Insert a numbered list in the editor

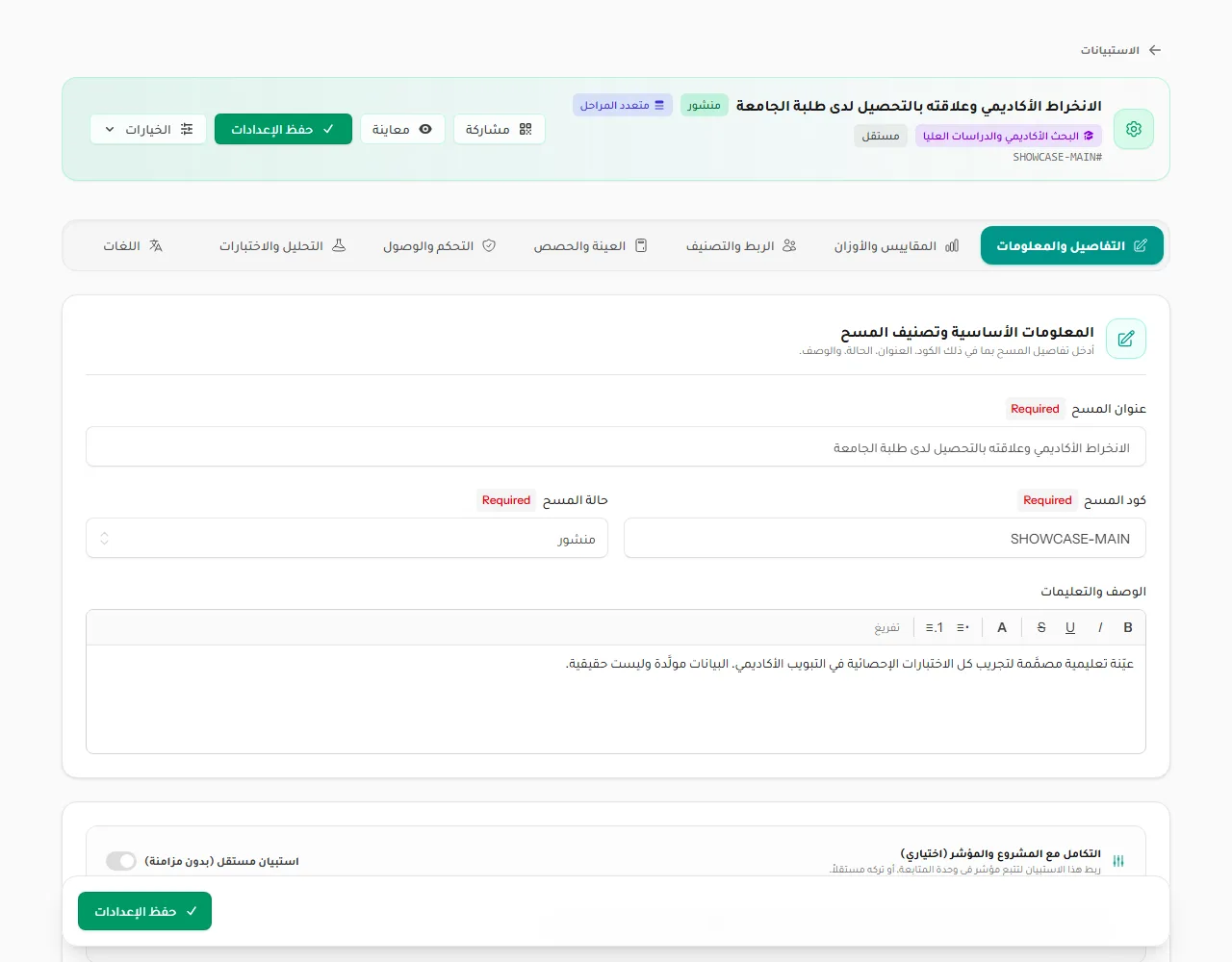(935, 627)
